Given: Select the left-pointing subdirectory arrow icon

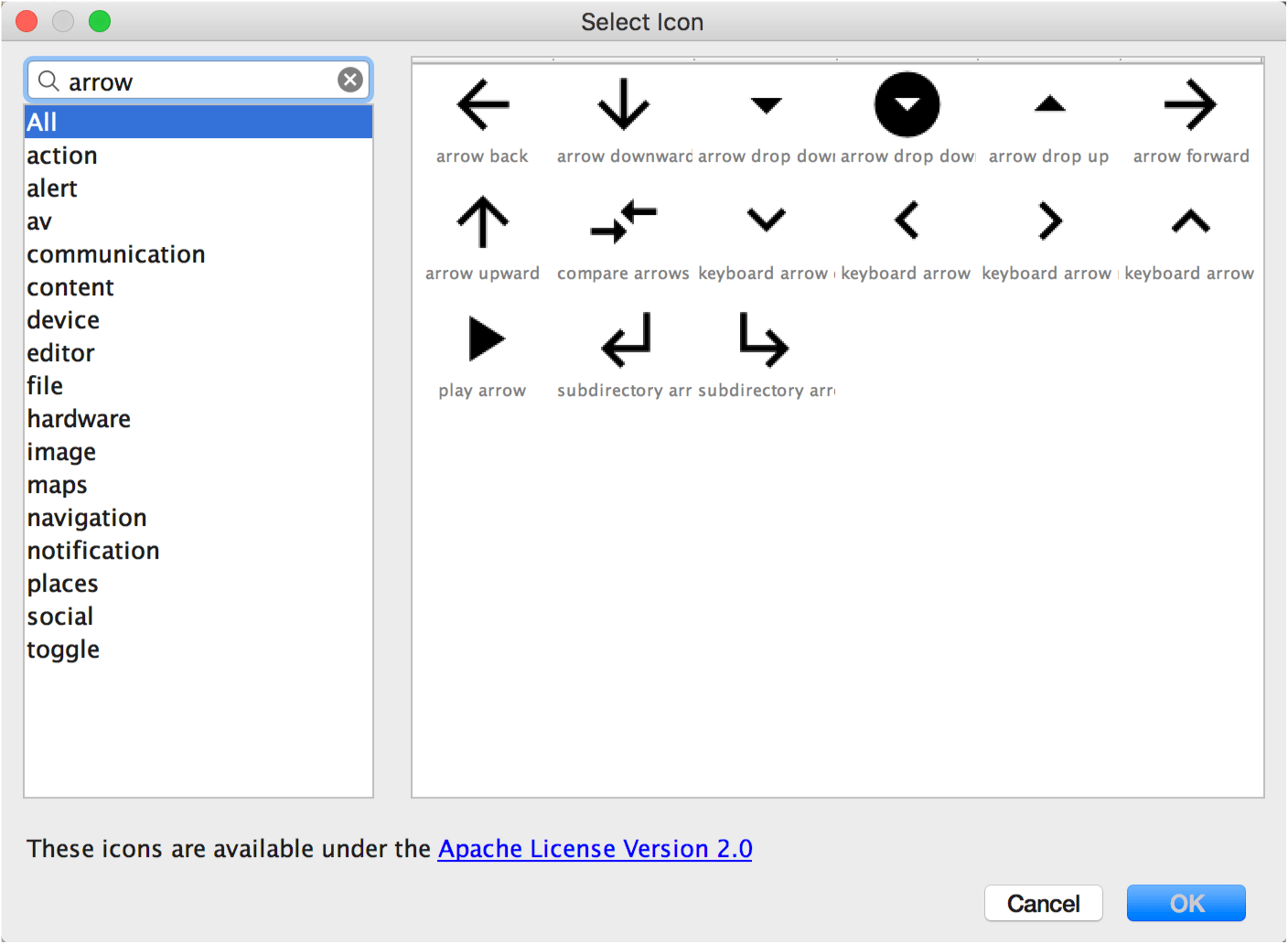Looking at the screenshot, I should (x=627, y=339).
